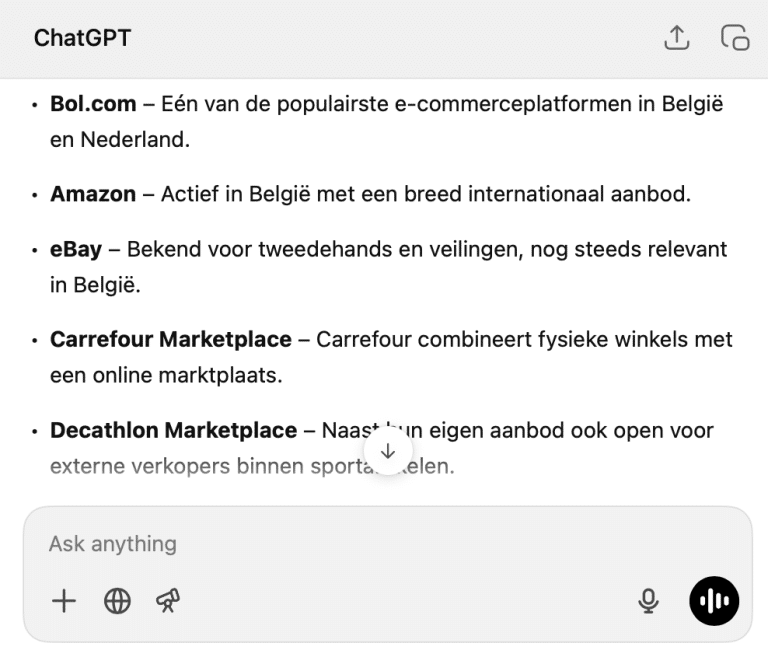Click the bold Bol.com text
The width and height of the screenshot is (768, 664).
(x=92, y=104)
